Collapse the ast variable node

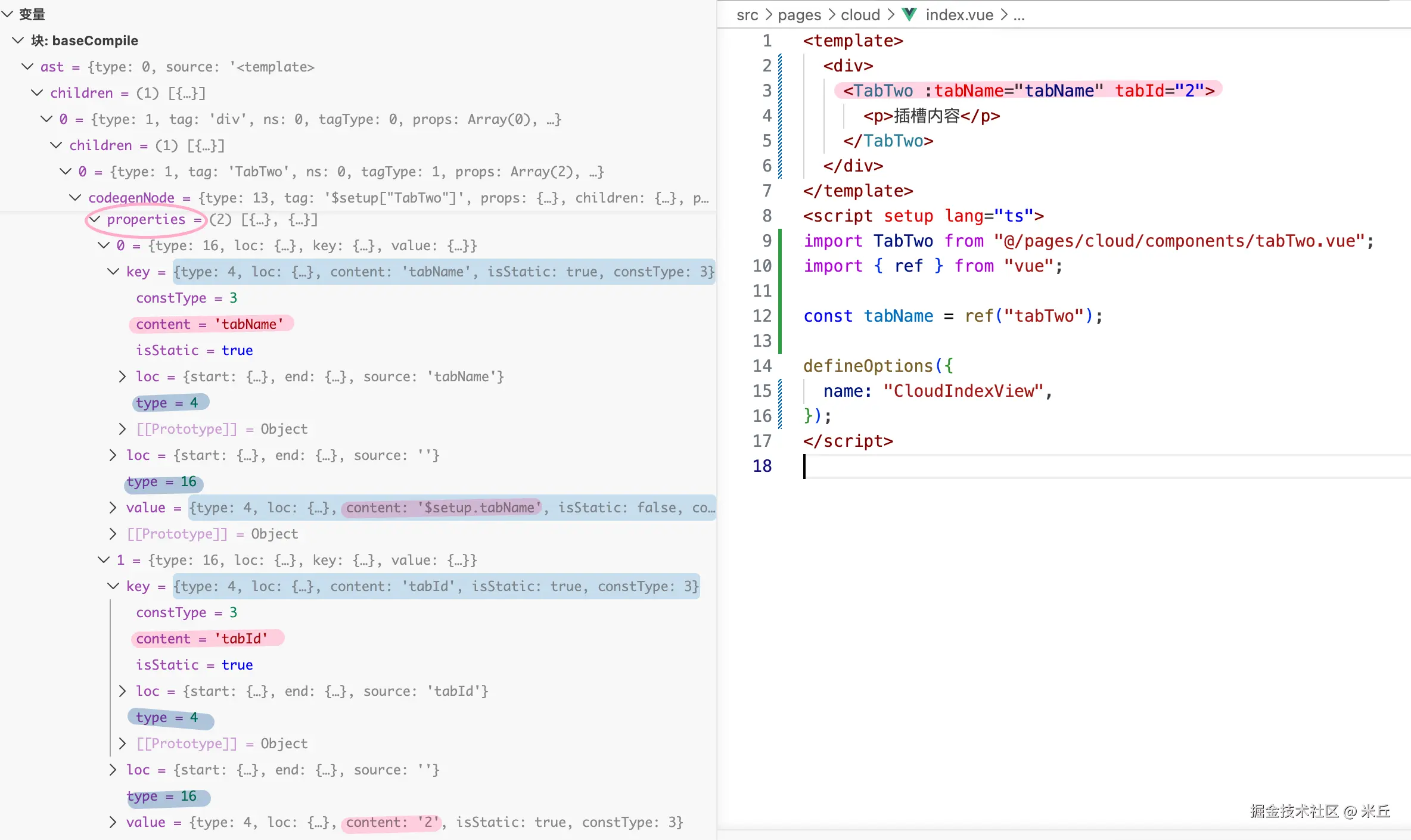27,66
